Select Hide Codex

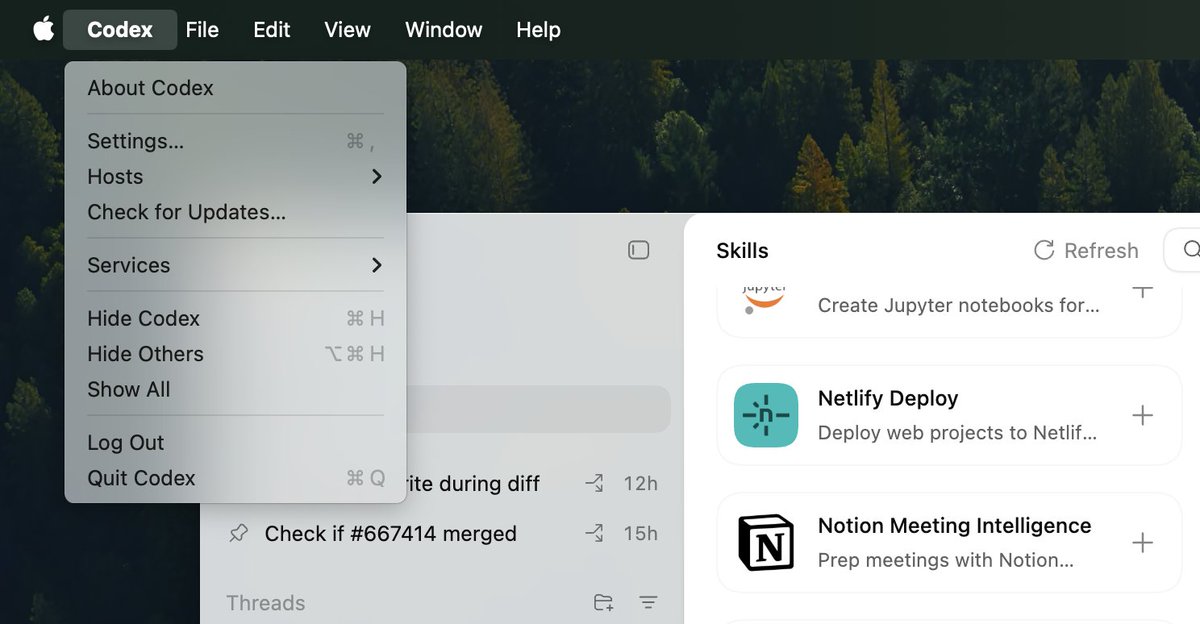tap(235, 318)
